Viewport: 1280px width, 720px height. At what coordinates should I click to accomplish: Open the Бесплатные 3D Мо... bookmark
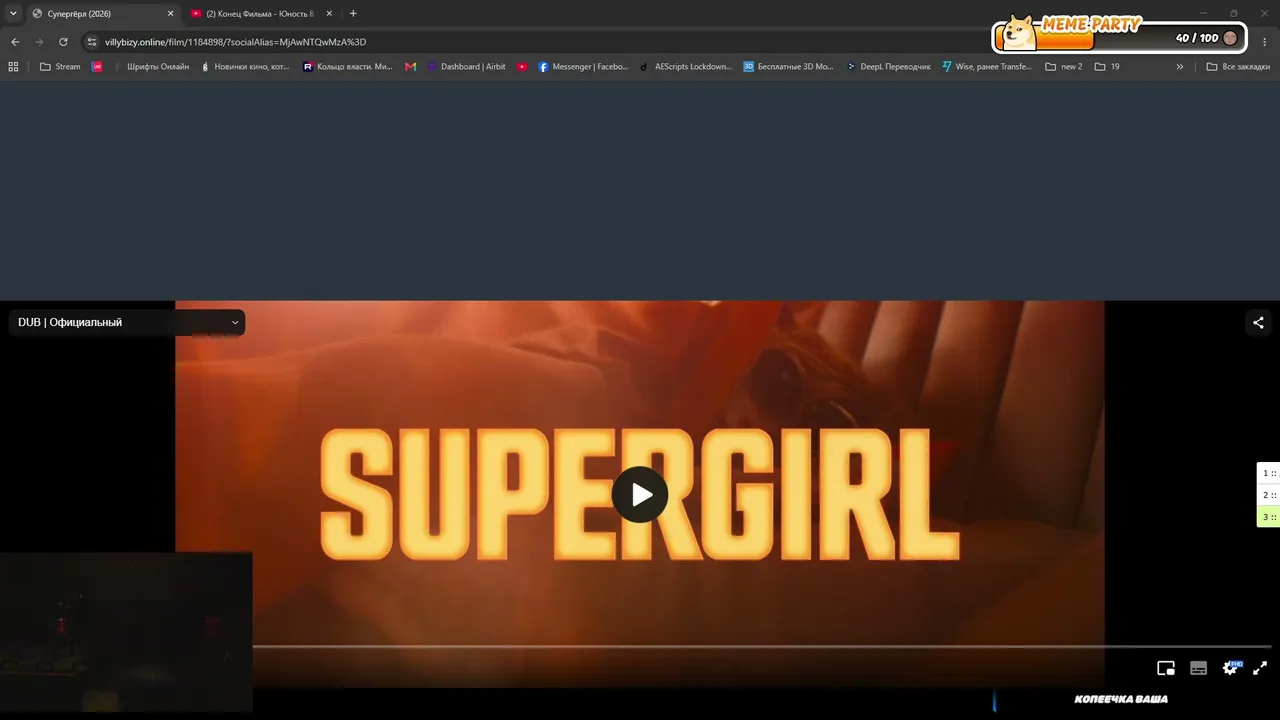coord(788,67)
